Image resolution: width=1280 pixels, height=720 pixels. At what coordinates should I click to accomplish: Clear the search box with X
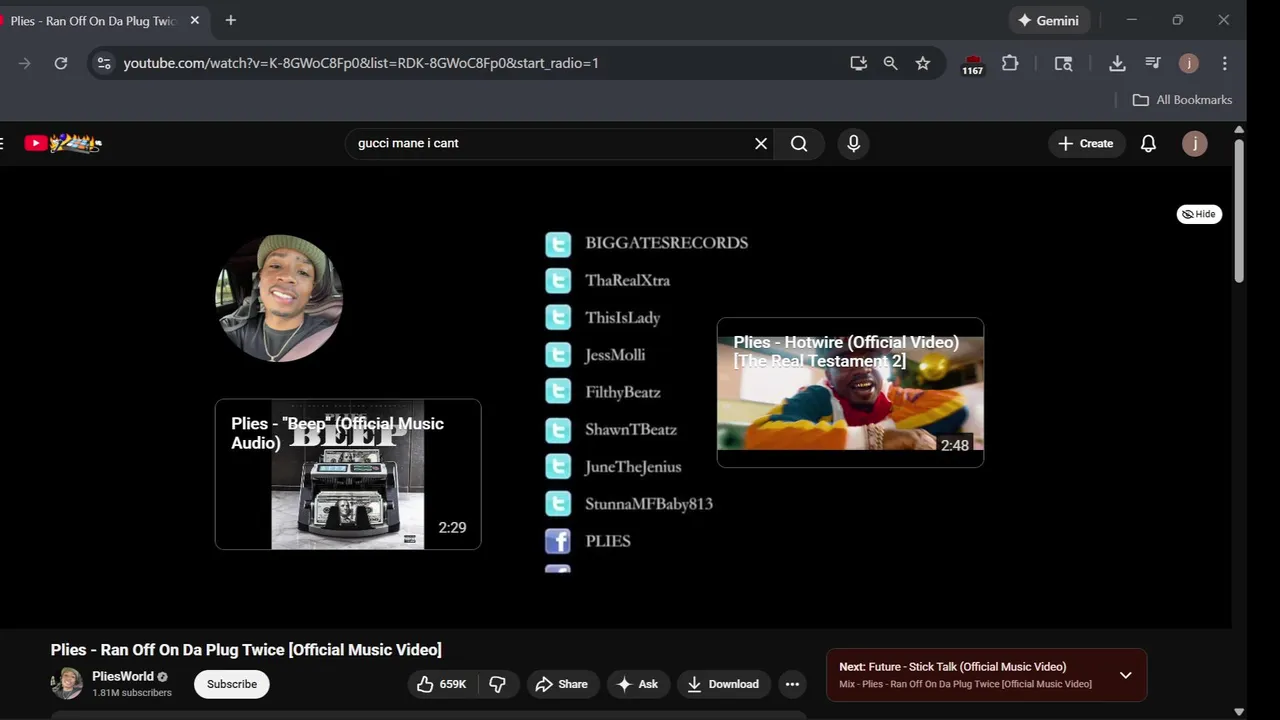pos(761,143)
